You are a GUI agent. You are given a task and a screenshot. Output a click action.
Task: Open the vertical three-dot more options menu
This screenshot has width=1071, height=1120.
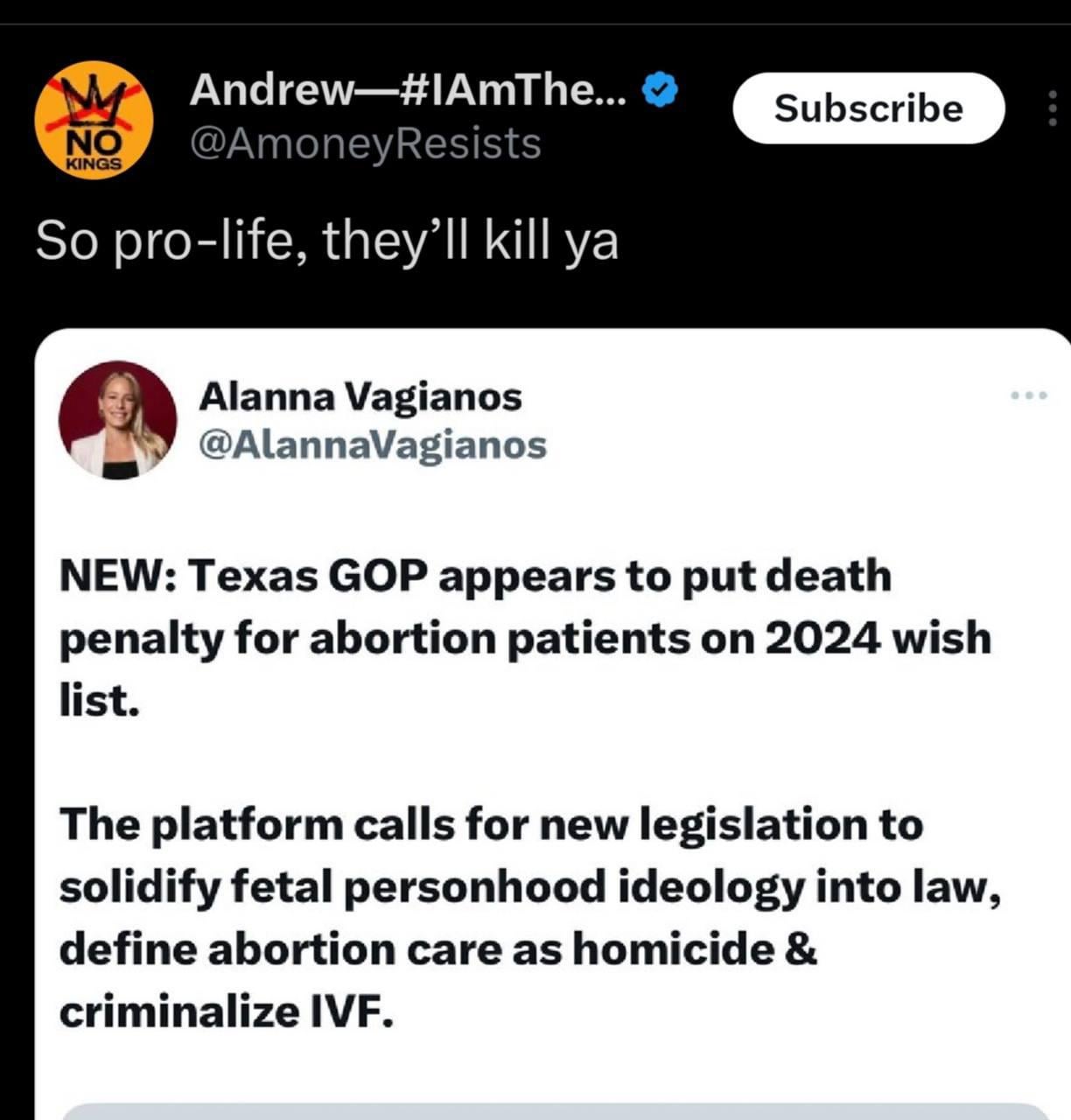pyautogui.click(x=1053, y=108)
